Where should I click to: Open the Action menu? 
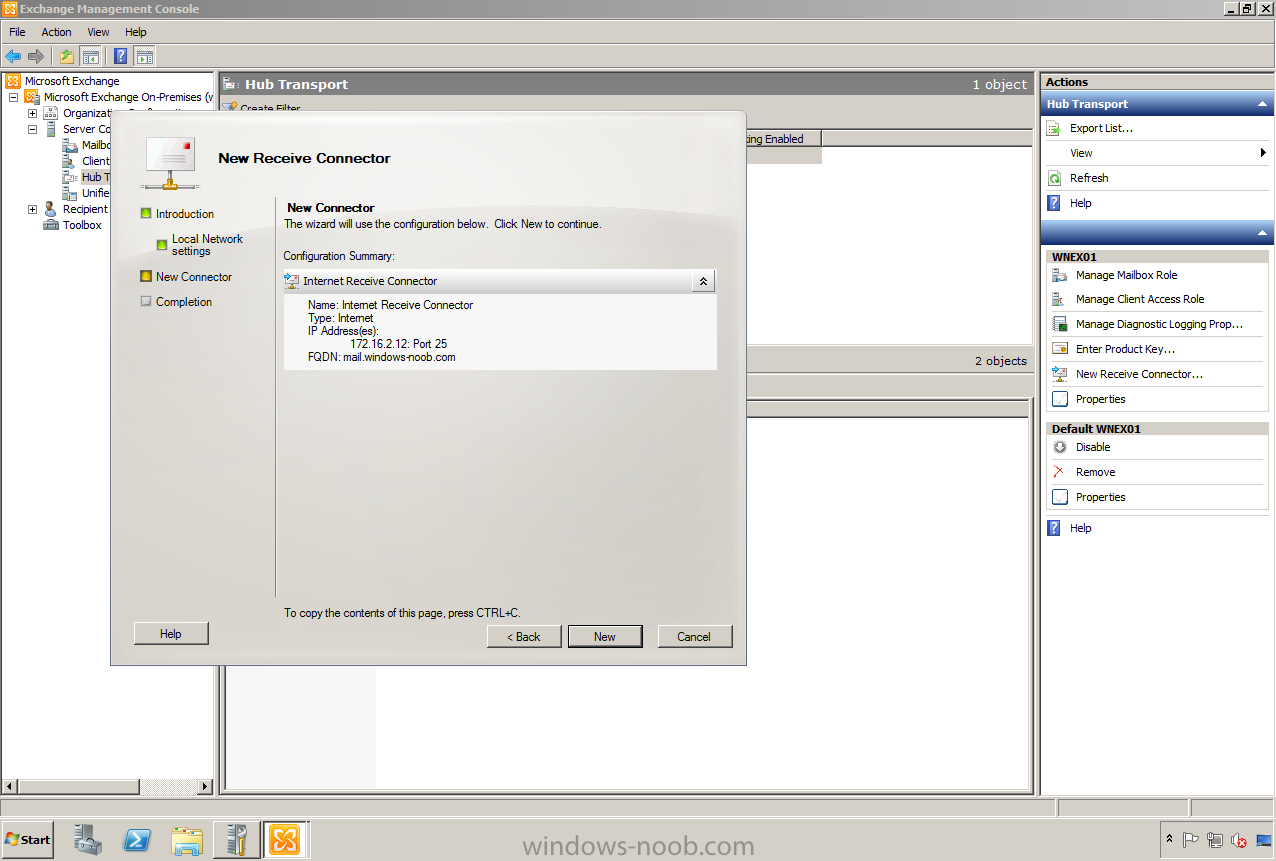point(56,32)
